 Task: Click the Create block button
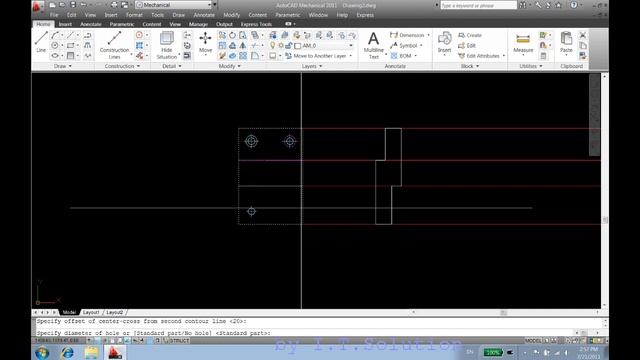[470, 36]
